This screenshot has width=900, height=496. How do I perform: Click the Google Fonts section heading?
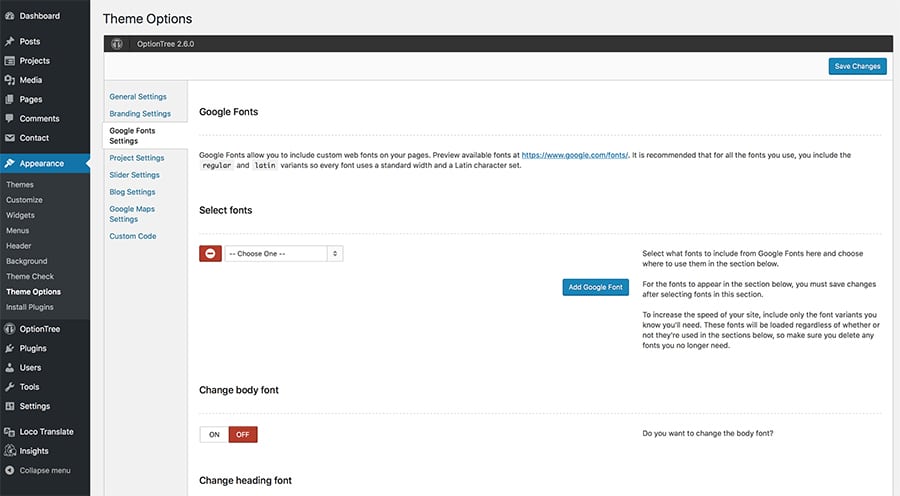[228, 112]
